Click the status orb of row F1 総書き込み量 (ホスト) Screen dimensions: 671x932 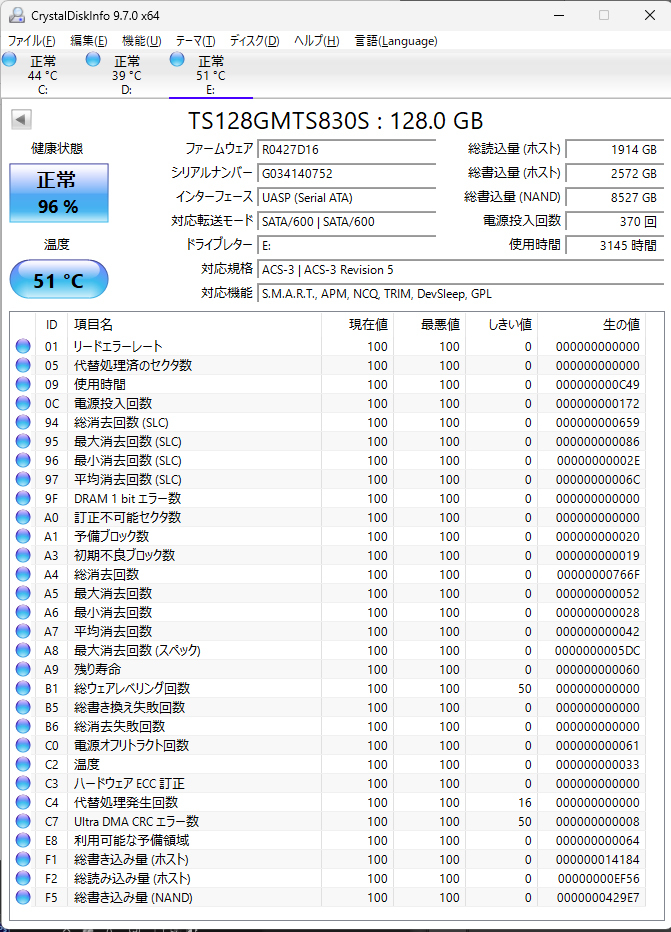(23, 859)
